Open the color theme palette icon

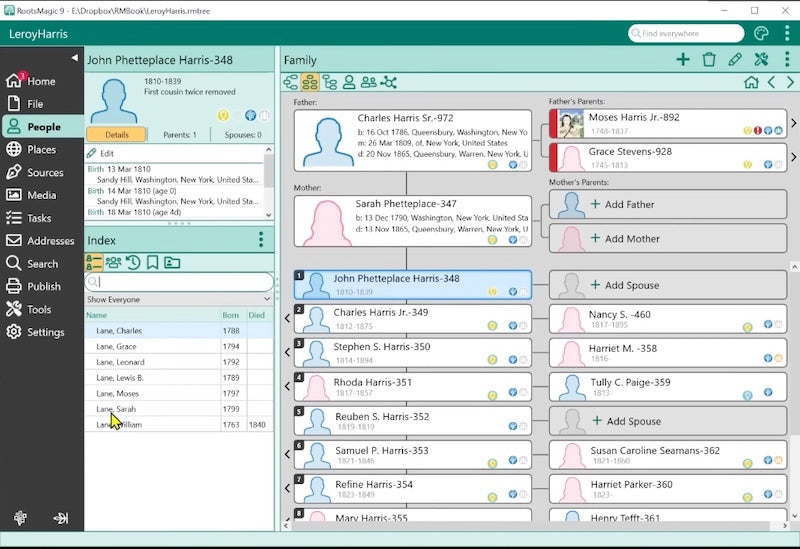761,33
